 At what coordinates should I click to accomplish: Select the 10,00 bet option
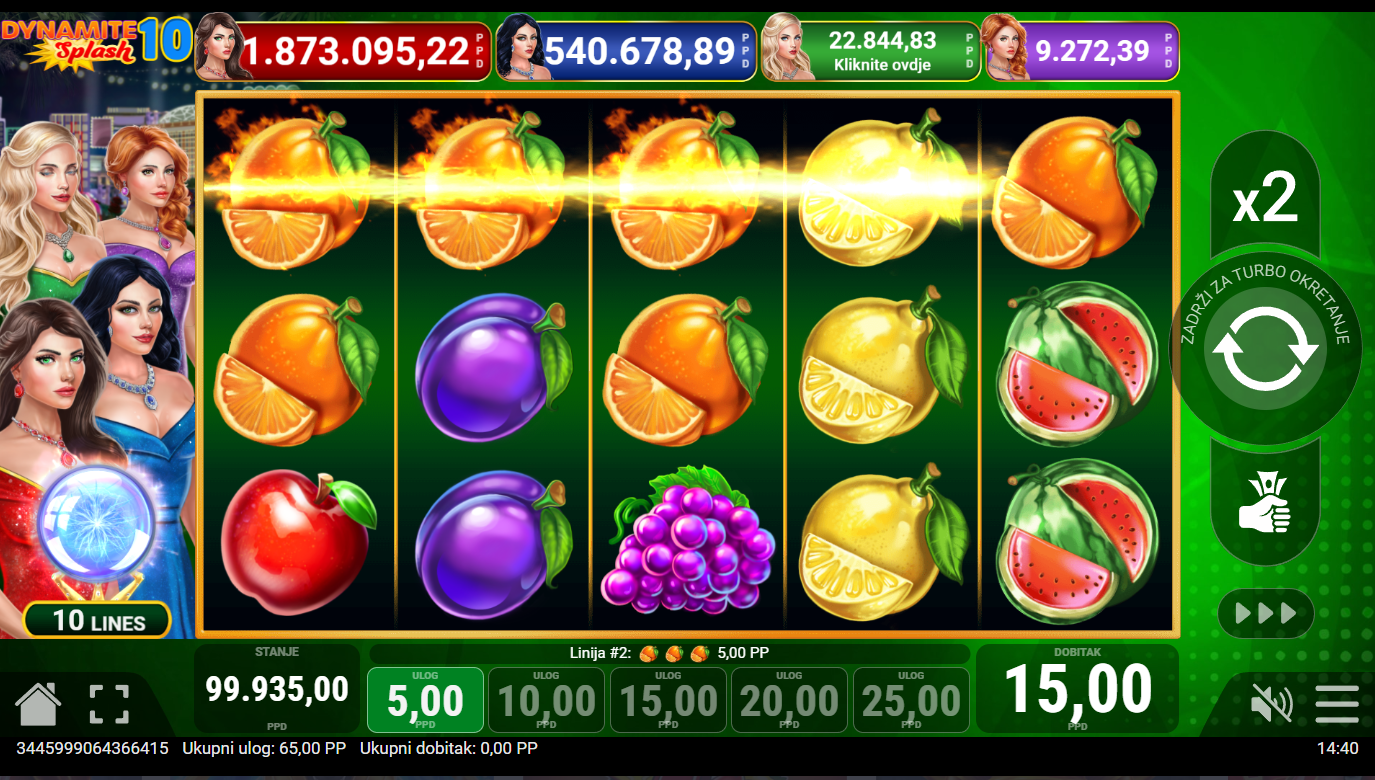[x=547, y=700]
